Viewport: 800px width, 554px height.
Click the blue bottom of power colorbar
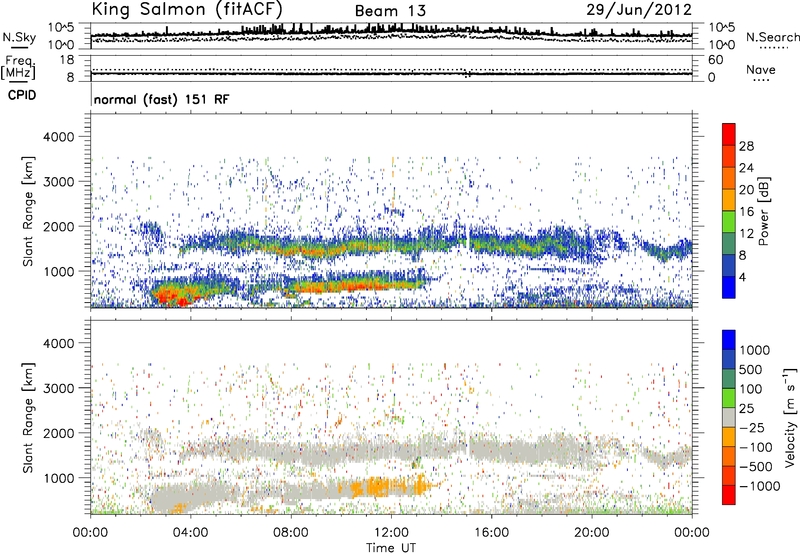click(x=729, y=288)
